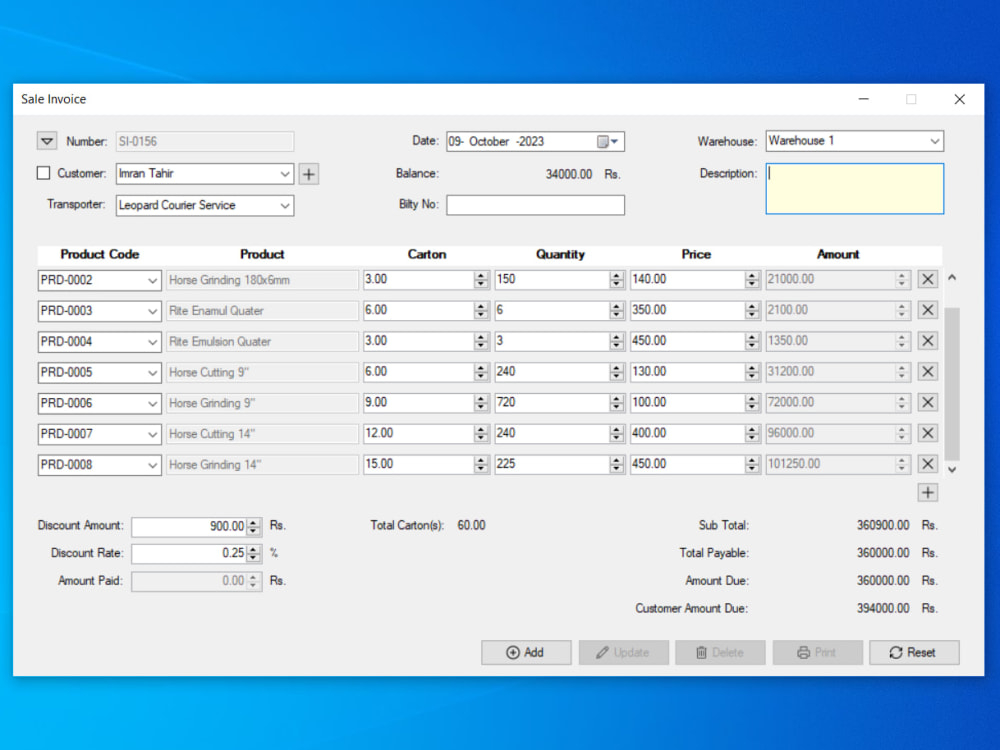Click the plus icon below the last product row

927,492
